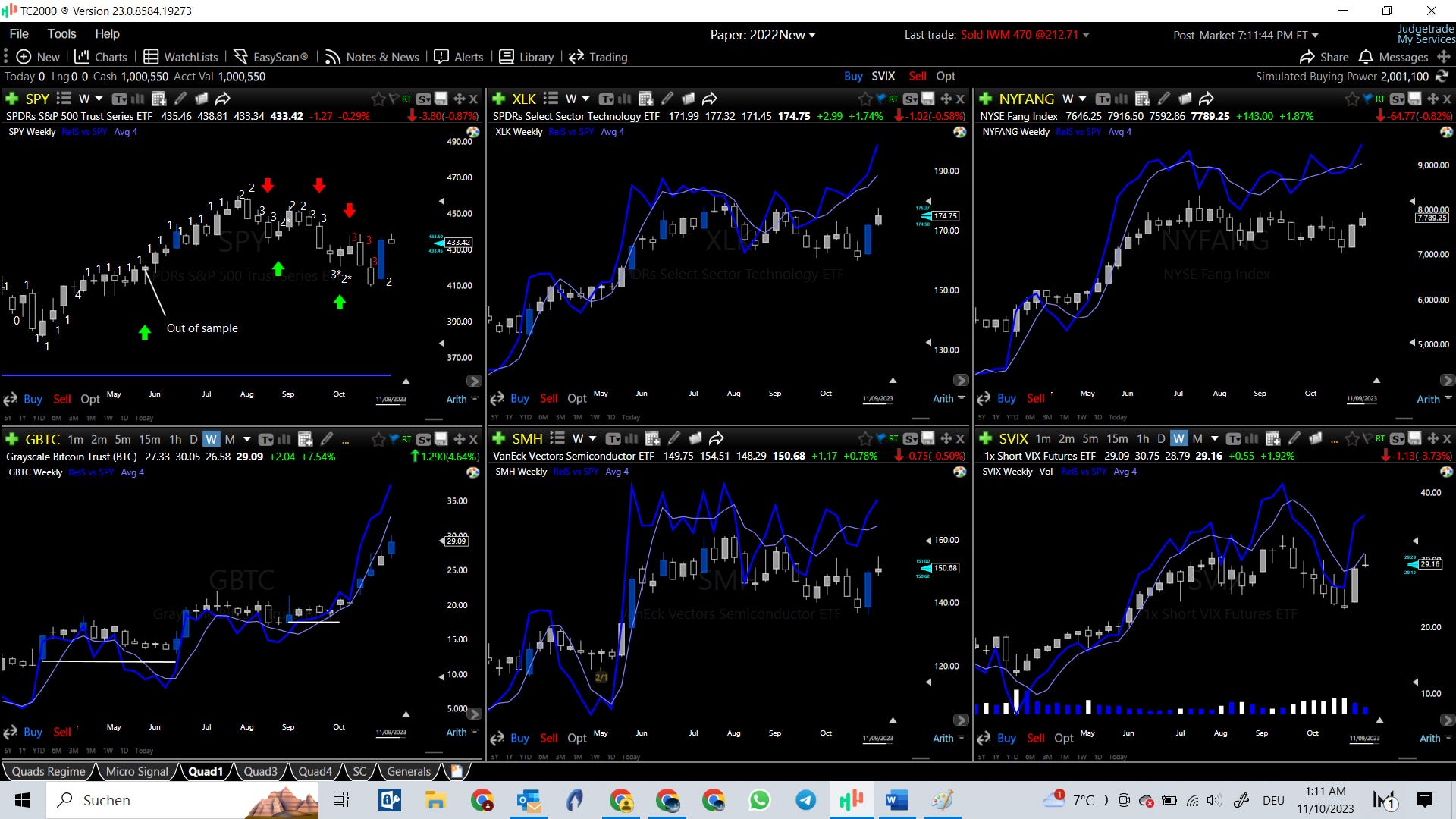Click the Sell button under SVIX chart
The width and height of the screenshot is (1456, 819).
click(1035, 738)
